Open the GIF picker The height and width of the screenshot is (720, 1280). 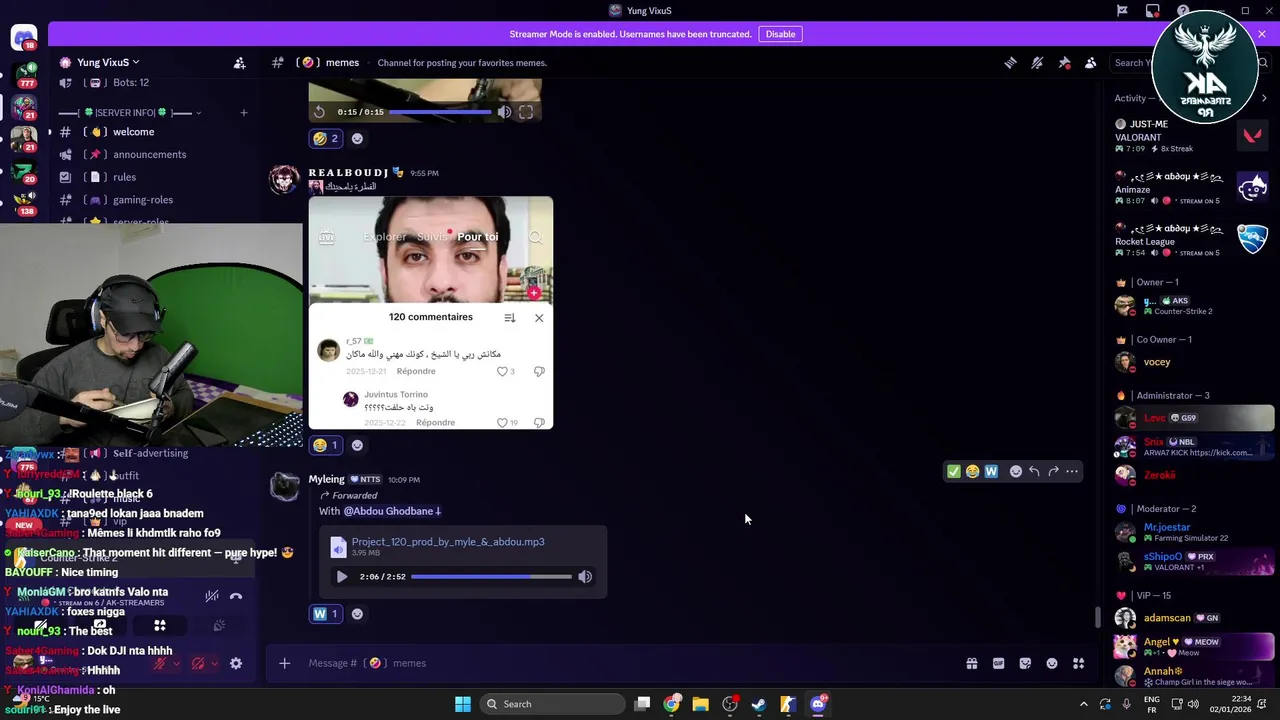998,663
